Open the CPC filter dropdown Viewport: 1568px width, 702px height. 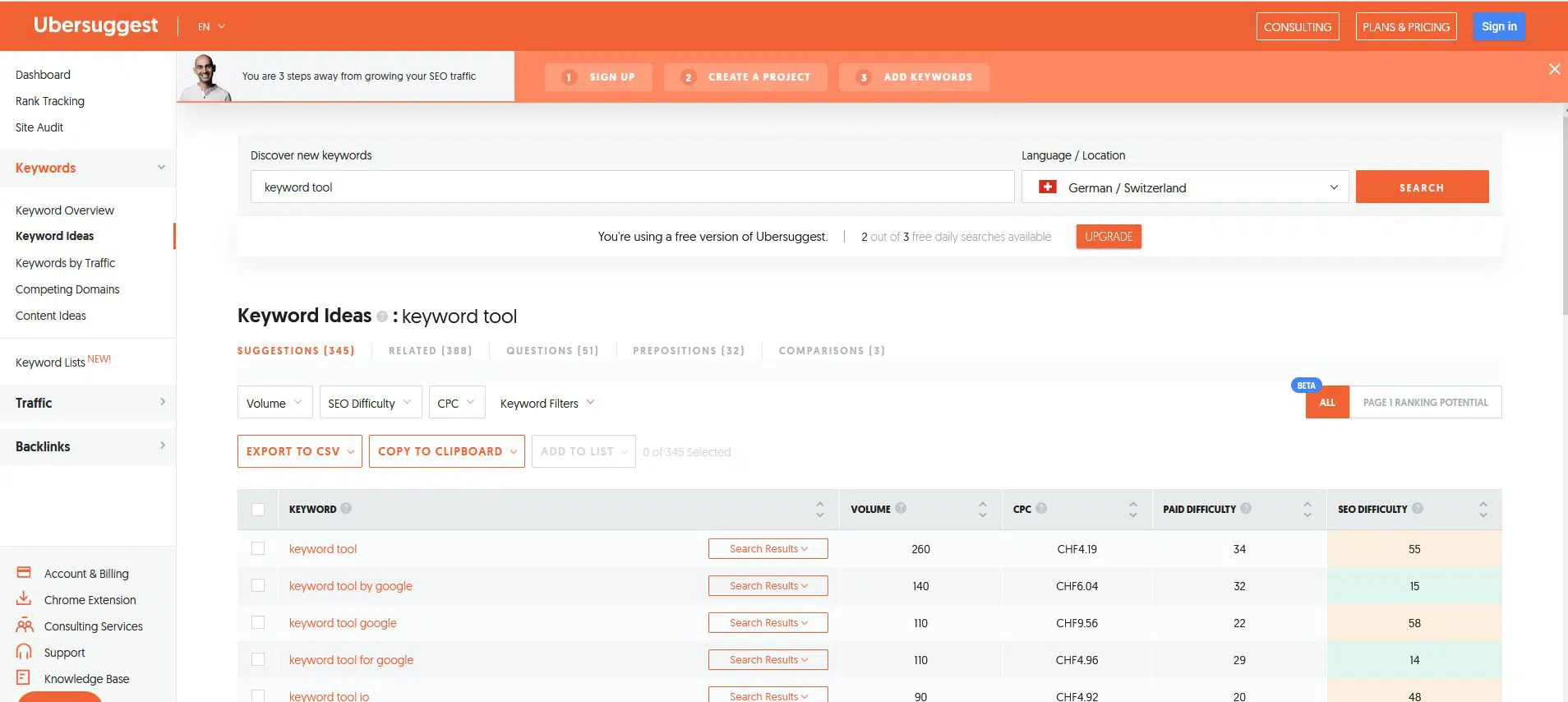[456, 403]
